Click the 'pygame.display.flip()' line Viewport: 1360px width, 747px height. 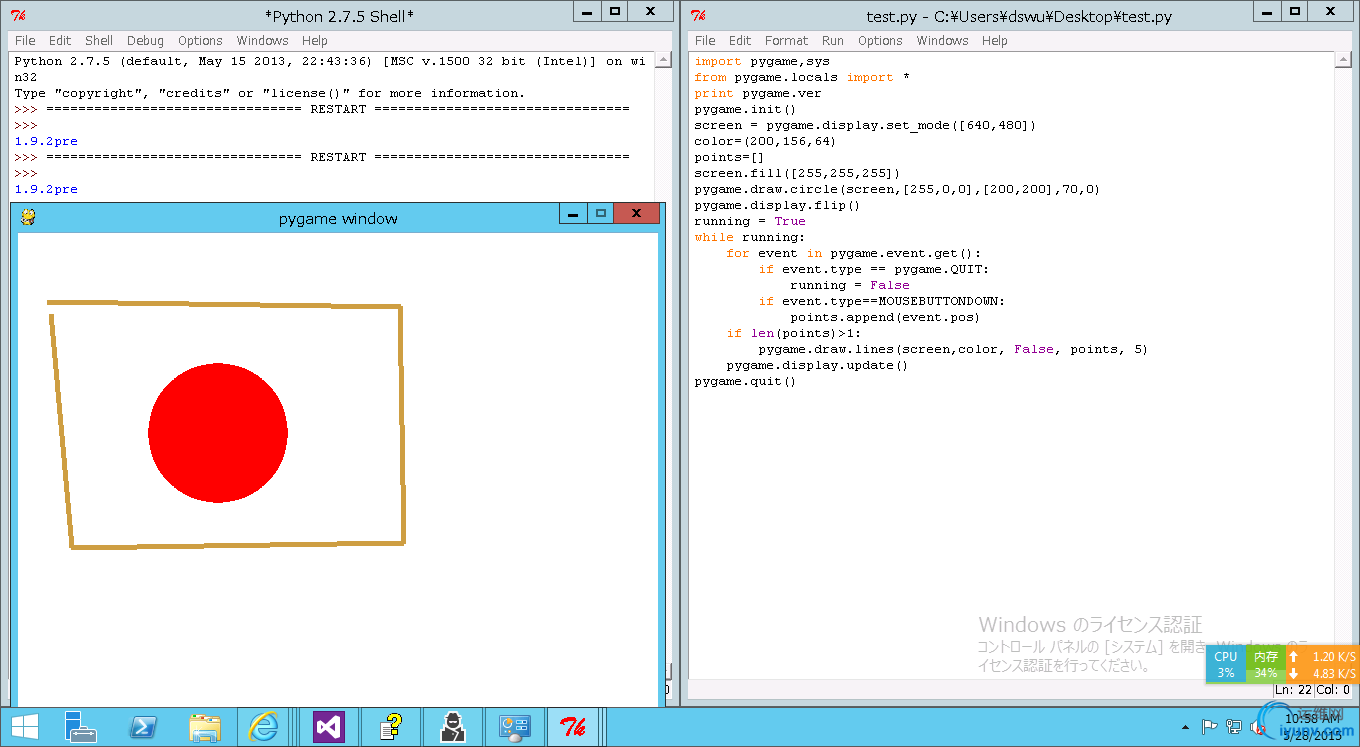pyautogui.click(x=777, y=205)
